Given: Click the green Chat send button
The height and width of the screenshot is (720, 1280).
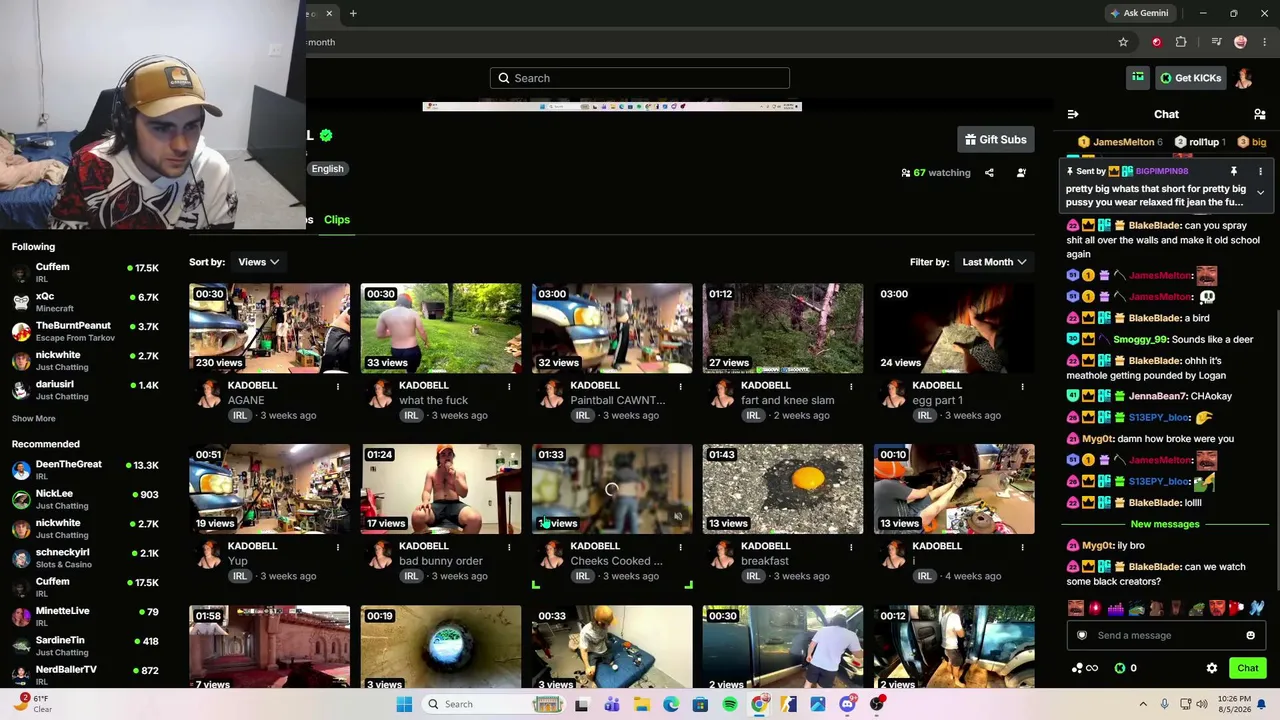Looking at the screenshot, I should click(x=1248, y=668).
